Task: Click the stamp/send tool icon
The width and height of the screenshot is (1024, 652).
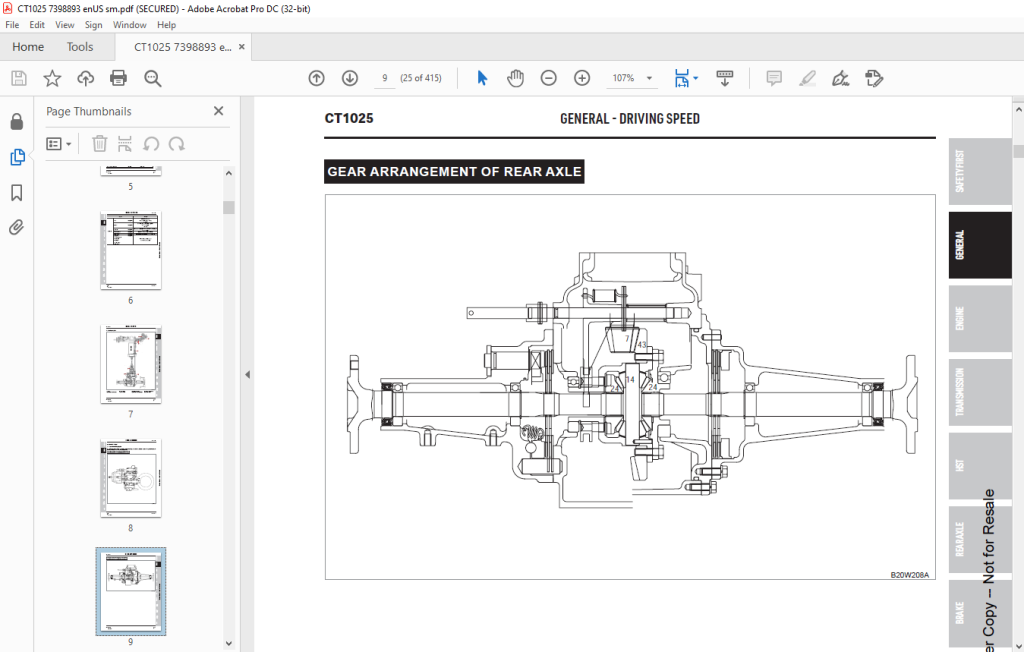Action: click(x=874, y=78)
